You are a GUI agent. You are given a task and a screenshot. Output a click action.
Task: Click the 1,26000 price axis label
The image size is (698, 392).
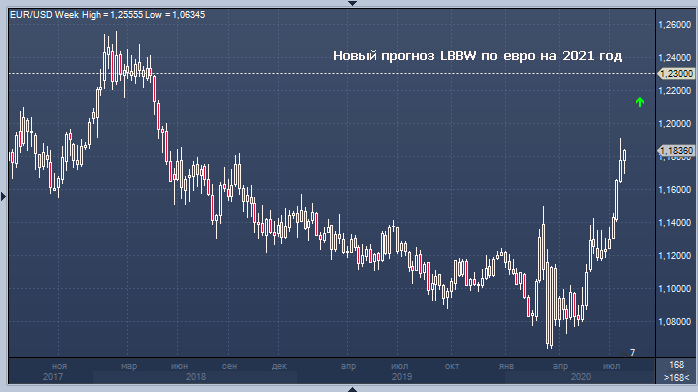[x=674, y=25]
